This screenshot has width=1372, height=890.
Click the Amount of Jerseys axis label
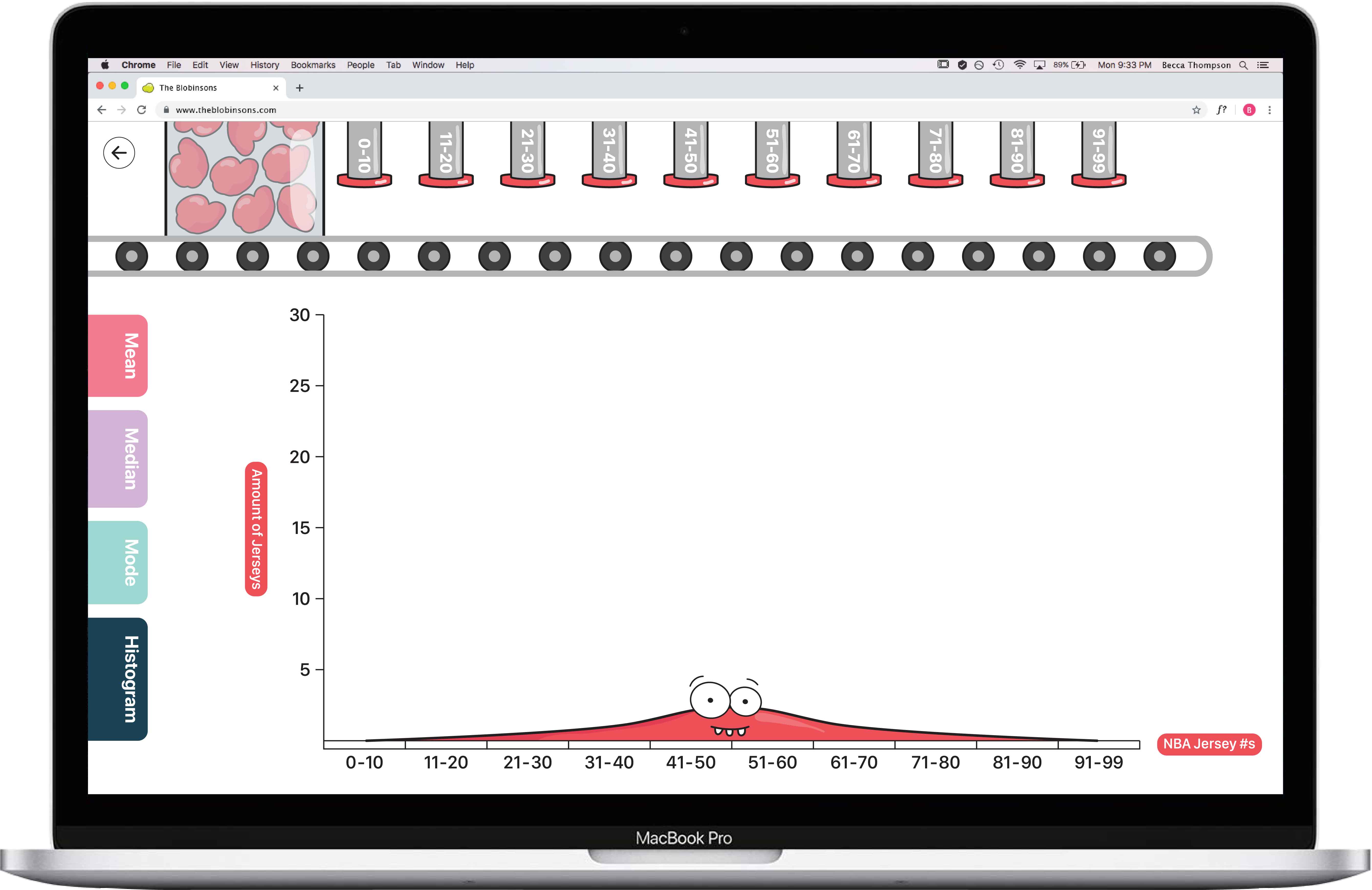[256, 528]
